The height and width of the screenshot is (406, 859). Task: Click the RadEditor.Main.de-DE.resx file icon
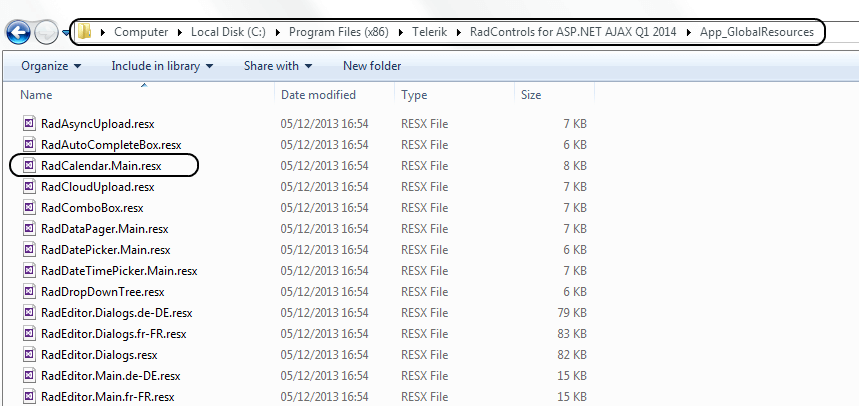(x=30, y=376)
